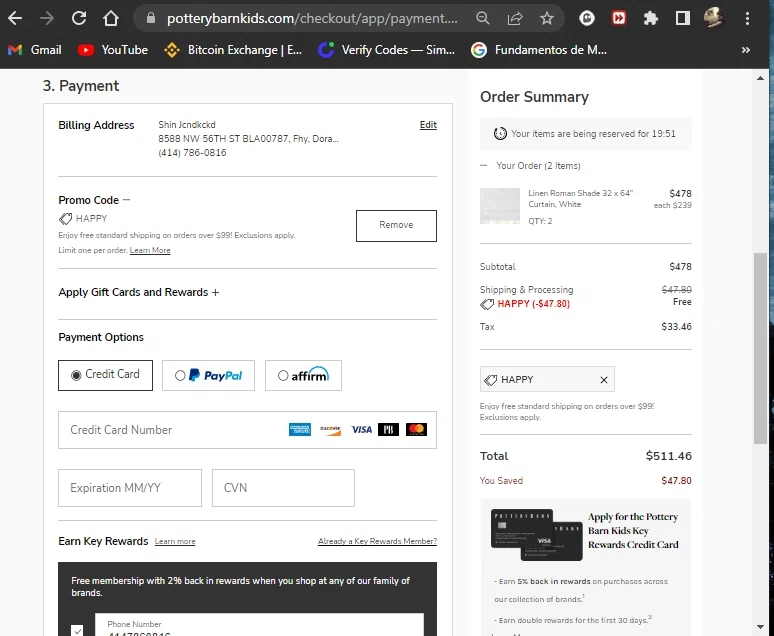Click the browser forward arrow

tap(47, 19)
